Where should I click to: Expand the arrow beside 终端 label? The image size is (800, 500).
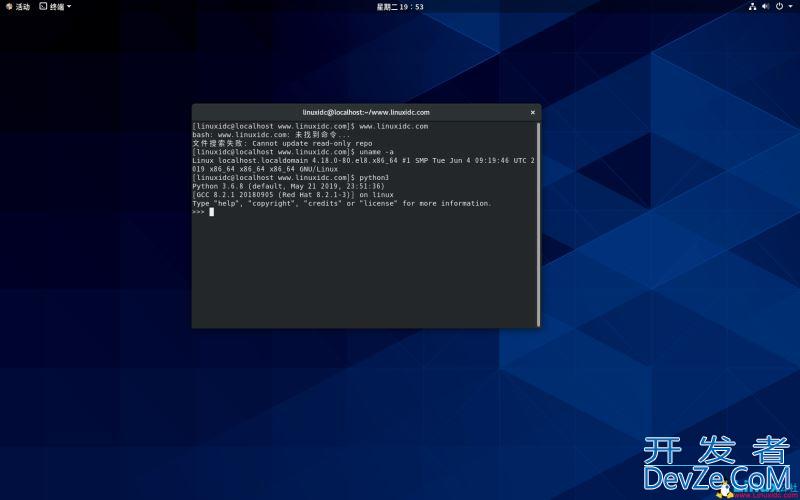click(x=69, y=7)
